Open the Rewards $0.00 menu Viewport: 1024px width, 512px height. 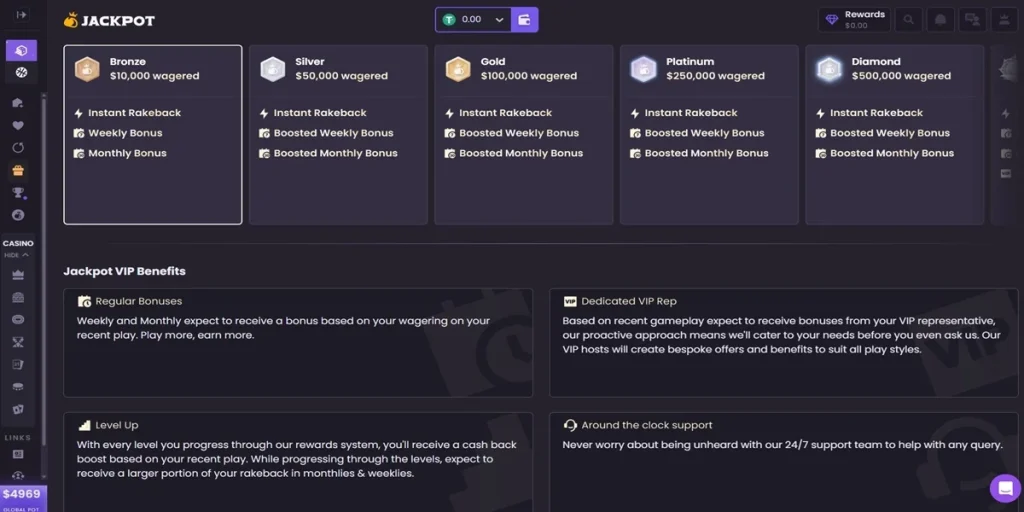coord(855,19)
